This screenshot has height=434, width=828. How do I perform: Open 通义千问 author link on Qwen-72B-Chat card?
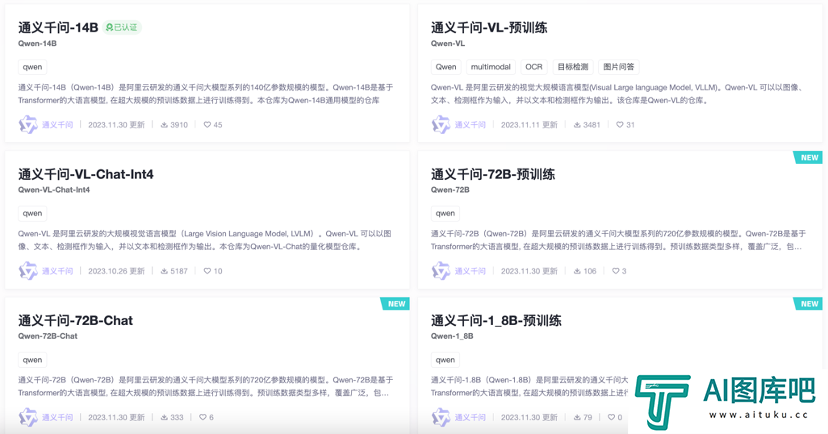pos(58,418)
